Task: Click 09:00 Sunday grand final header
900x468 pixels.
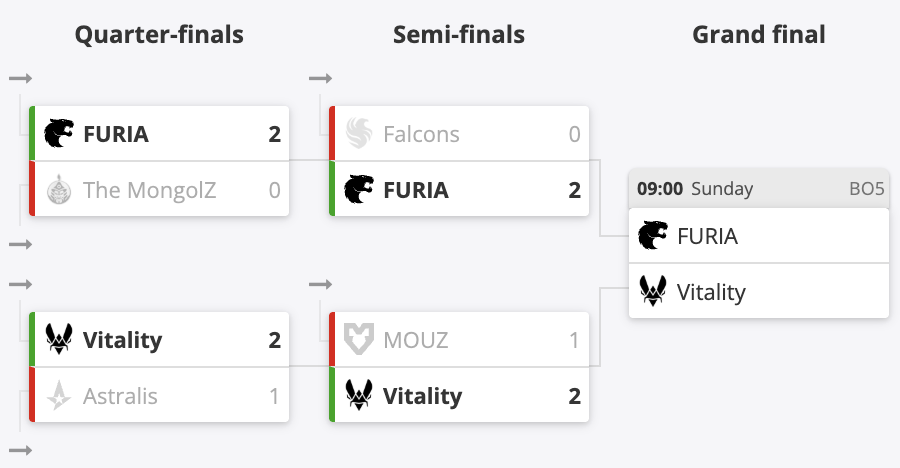Action: pos(695,189)
